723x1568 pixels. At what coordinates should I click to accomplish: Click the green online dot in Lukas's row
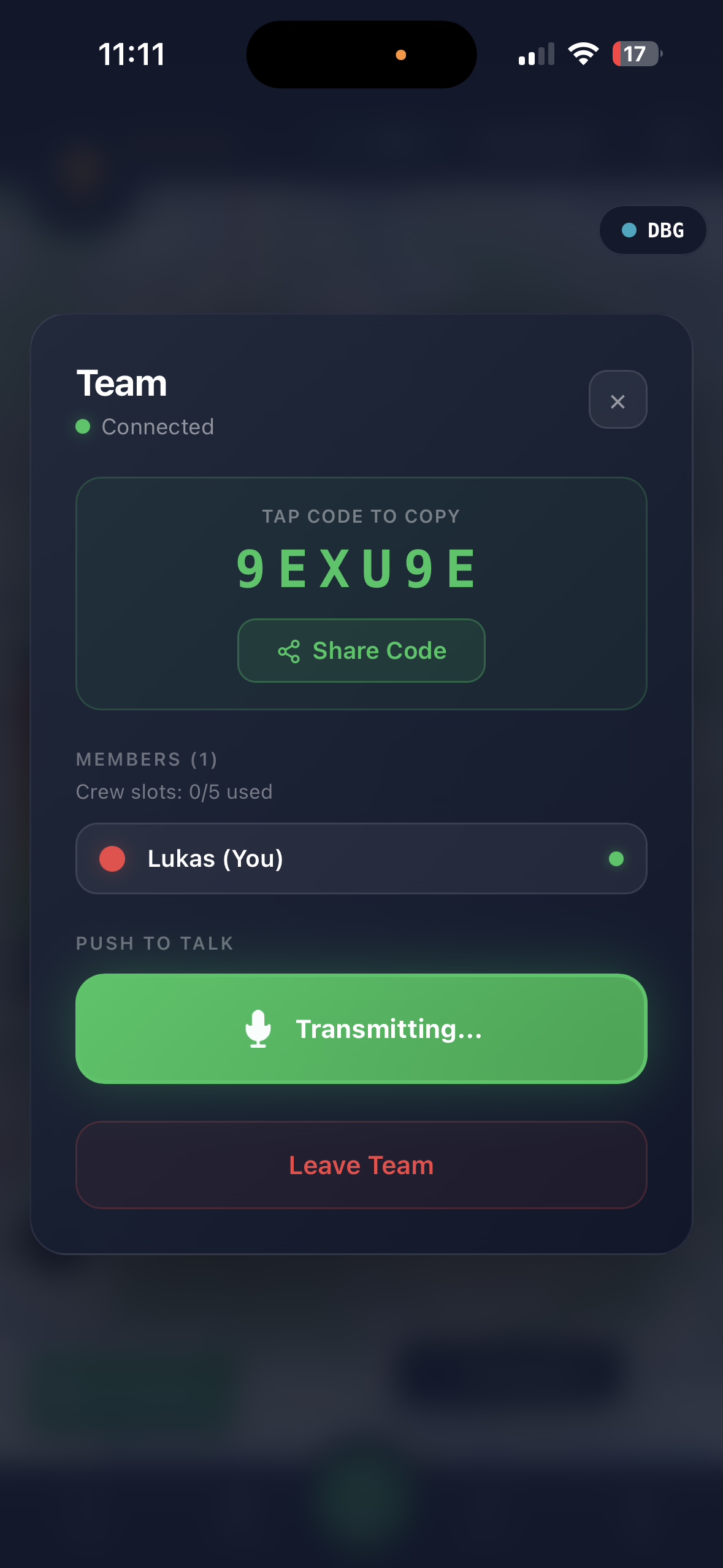[616, 858]
